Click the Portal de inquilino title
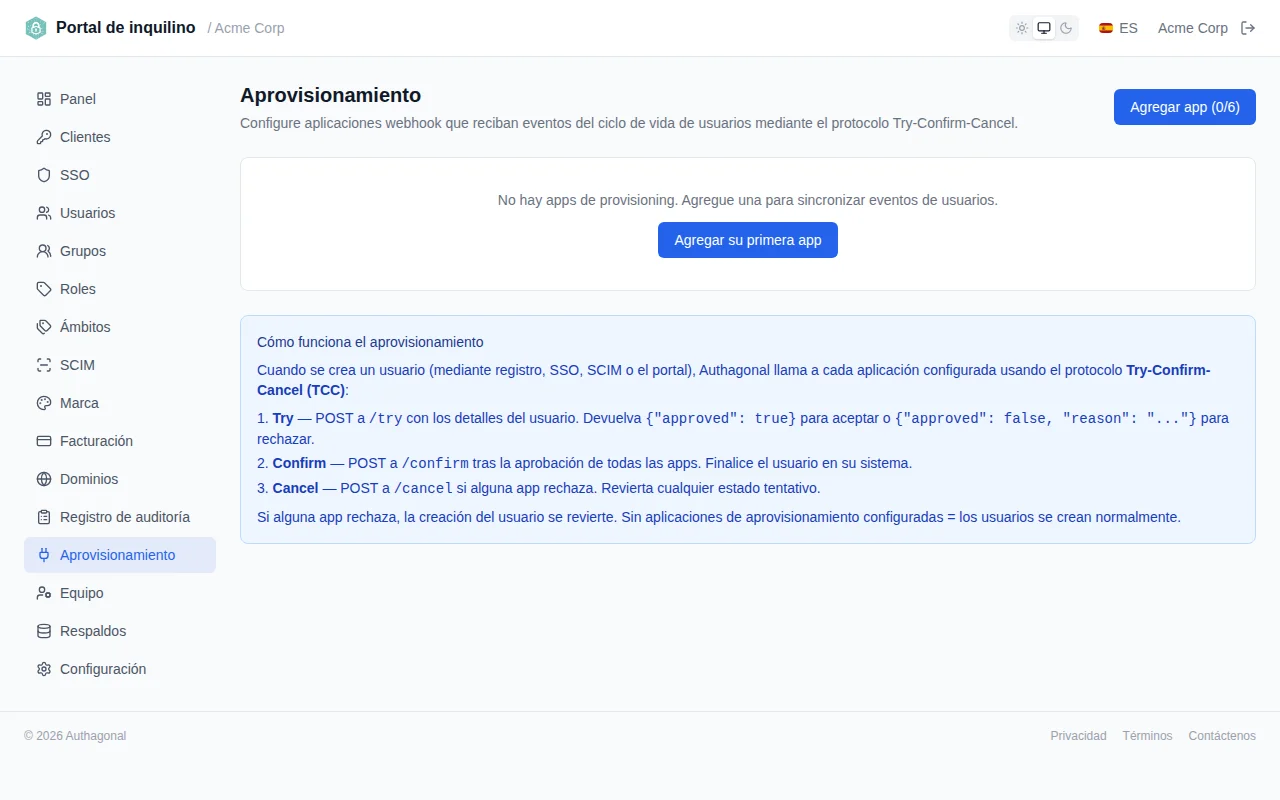This screenshot has height=800, width=1280. pyautogui.click(x=126, y=28)
